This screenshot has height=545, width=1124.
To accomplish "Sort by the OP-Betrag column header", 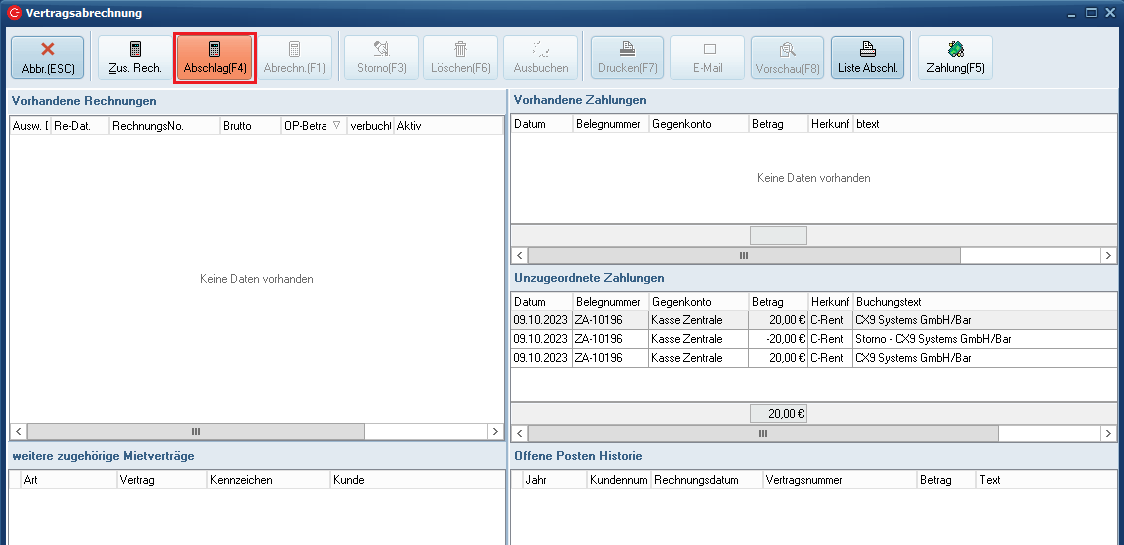I will tap(308, 126).
